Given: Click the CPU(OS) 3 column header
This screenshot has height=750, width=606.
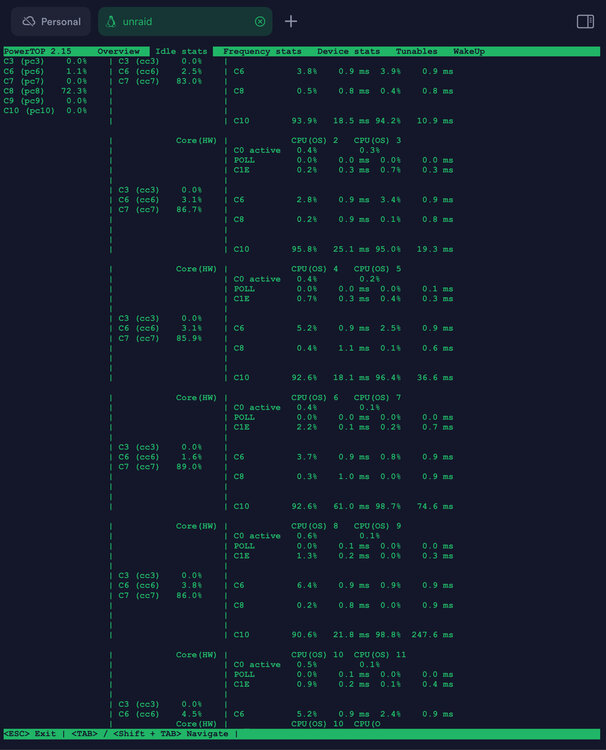Looking at the screenshot, I should (x=377, y=141).
